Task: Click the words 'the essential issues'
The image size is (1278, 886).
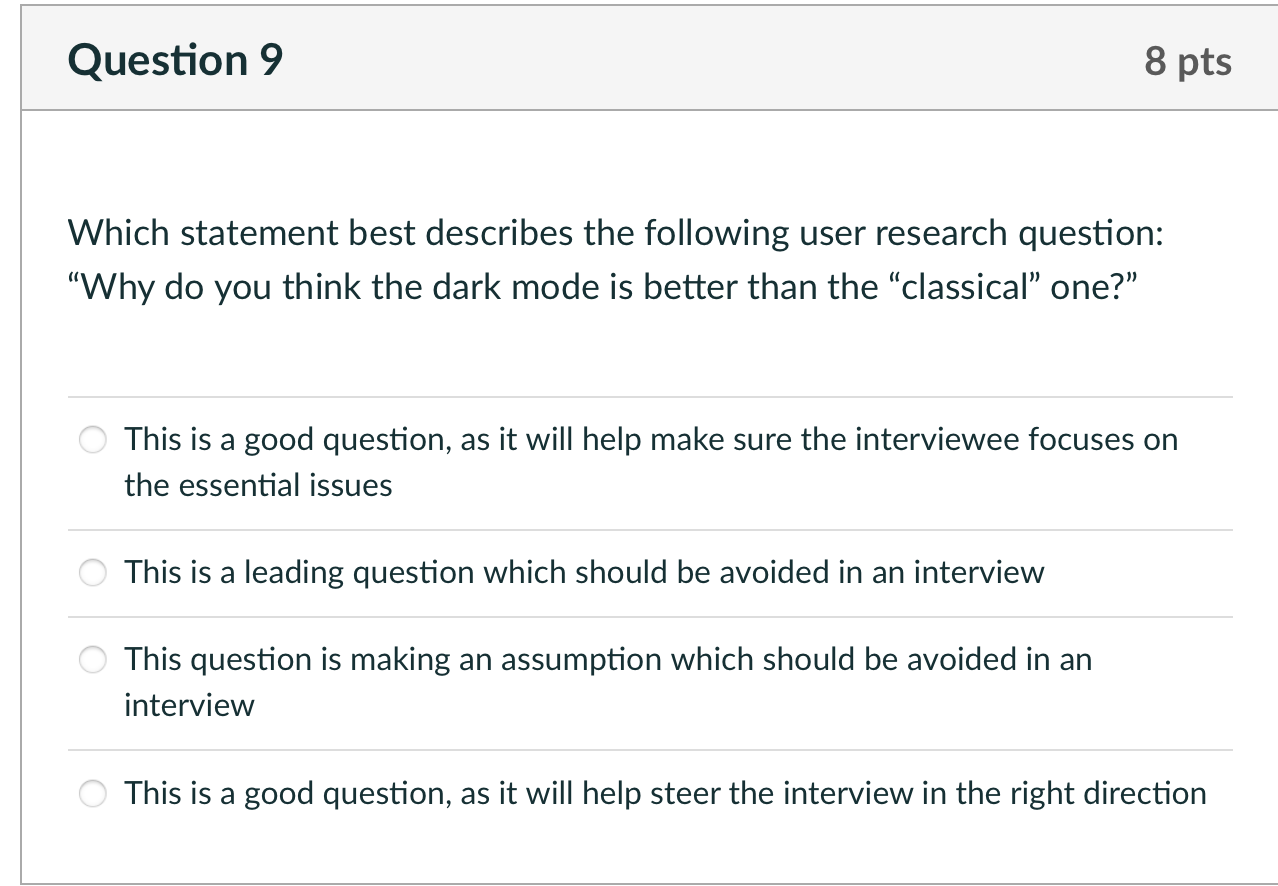Action: [x=258, y=486]
